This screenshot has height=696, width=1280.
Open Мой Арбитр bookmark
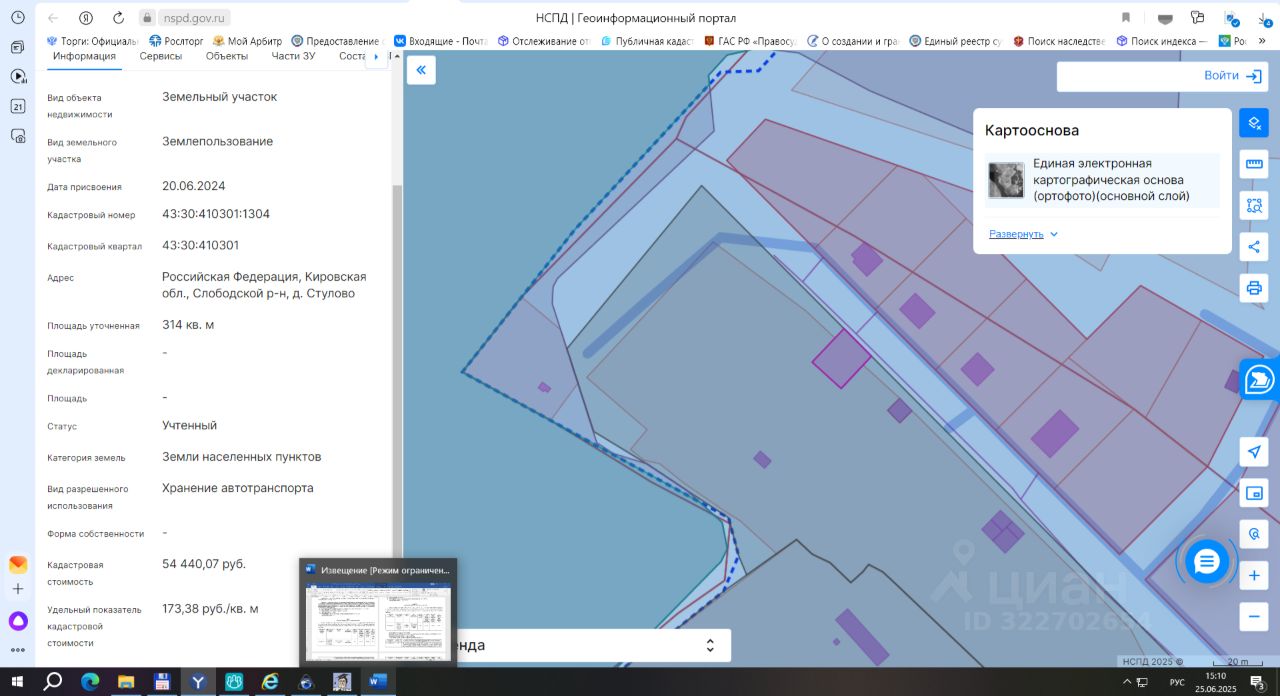[247, 41]
